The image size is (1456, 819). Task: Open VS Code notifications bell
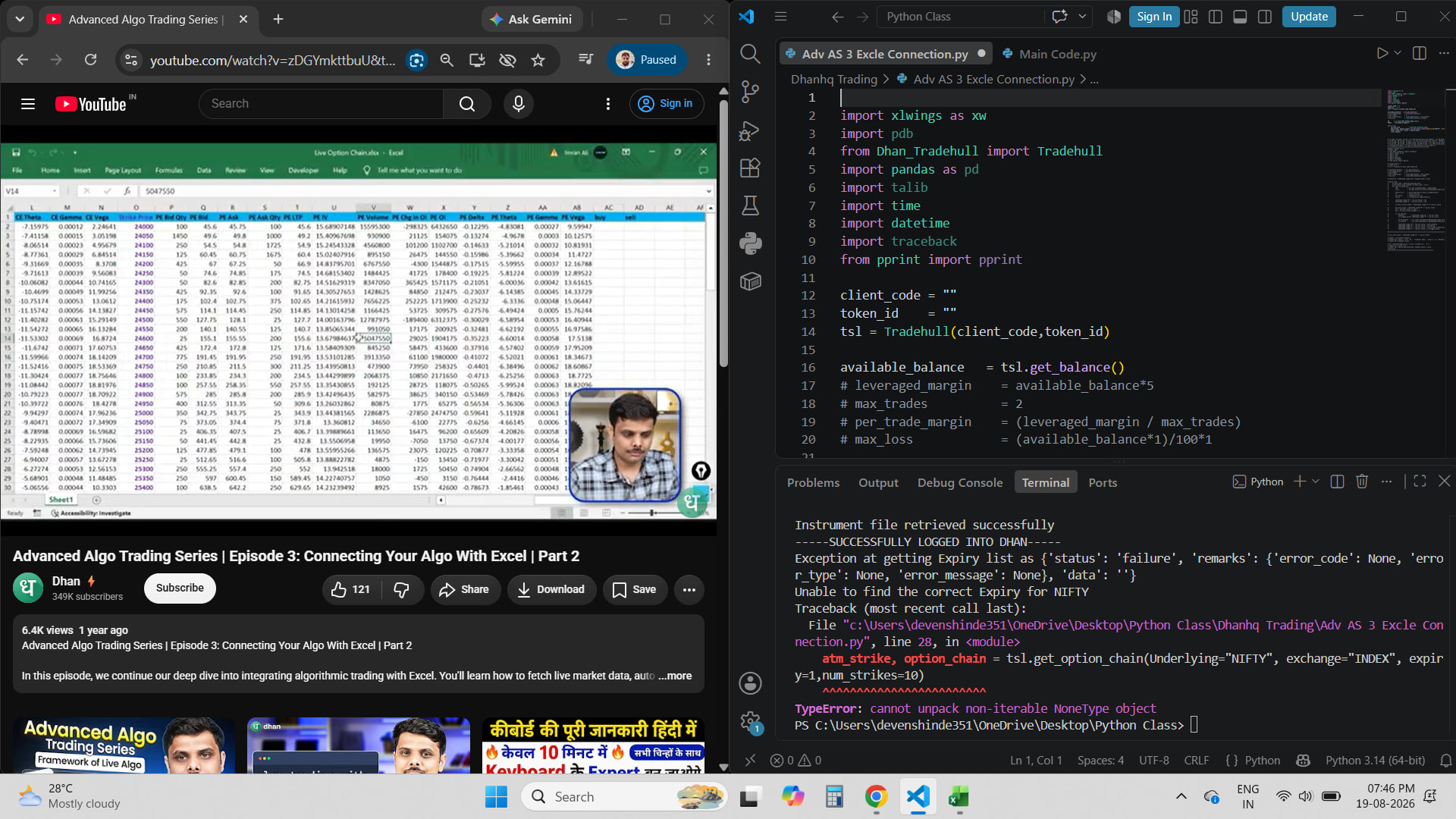click(x=1445, y=760)
